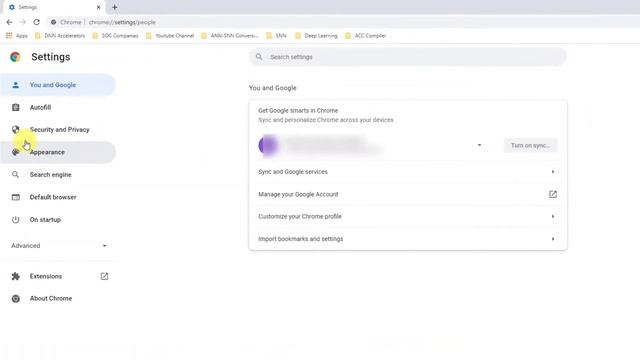The width and height of the screenshot is (640, 360).
Task: Click the Sync and Google services text
Action: click(293, 172)
